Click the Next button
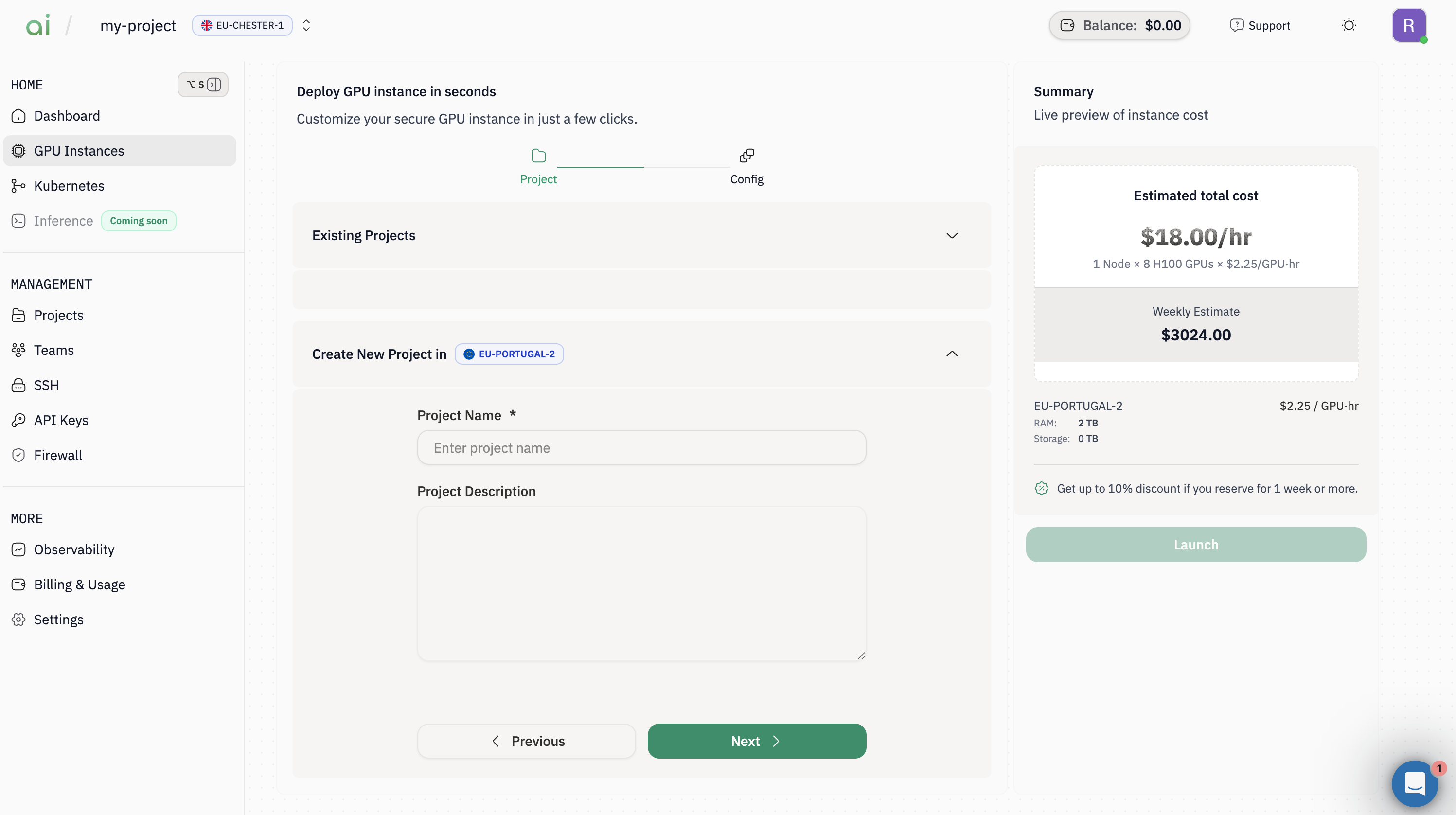1456x815 pixels. pos(756,741)
